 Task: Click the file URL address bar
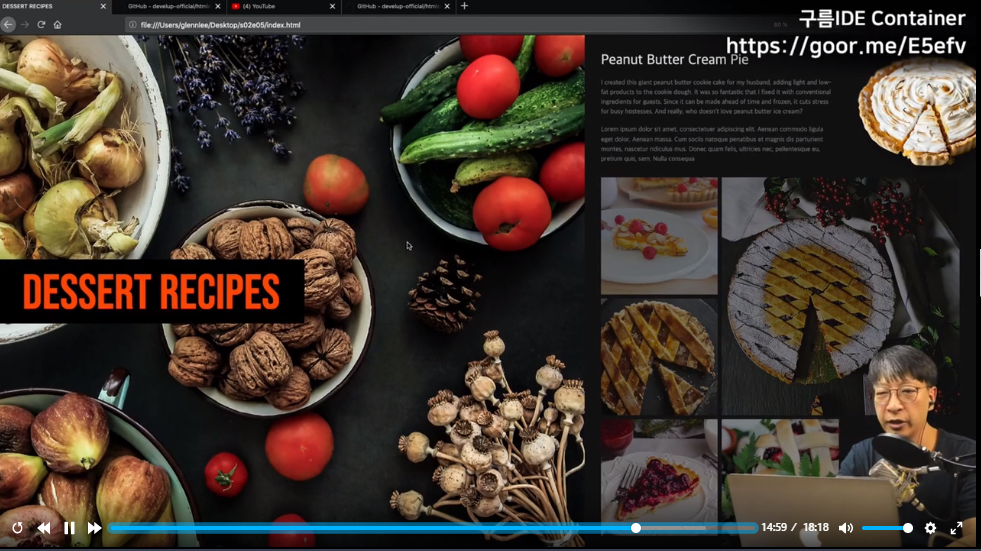click(x=438, y=24)
